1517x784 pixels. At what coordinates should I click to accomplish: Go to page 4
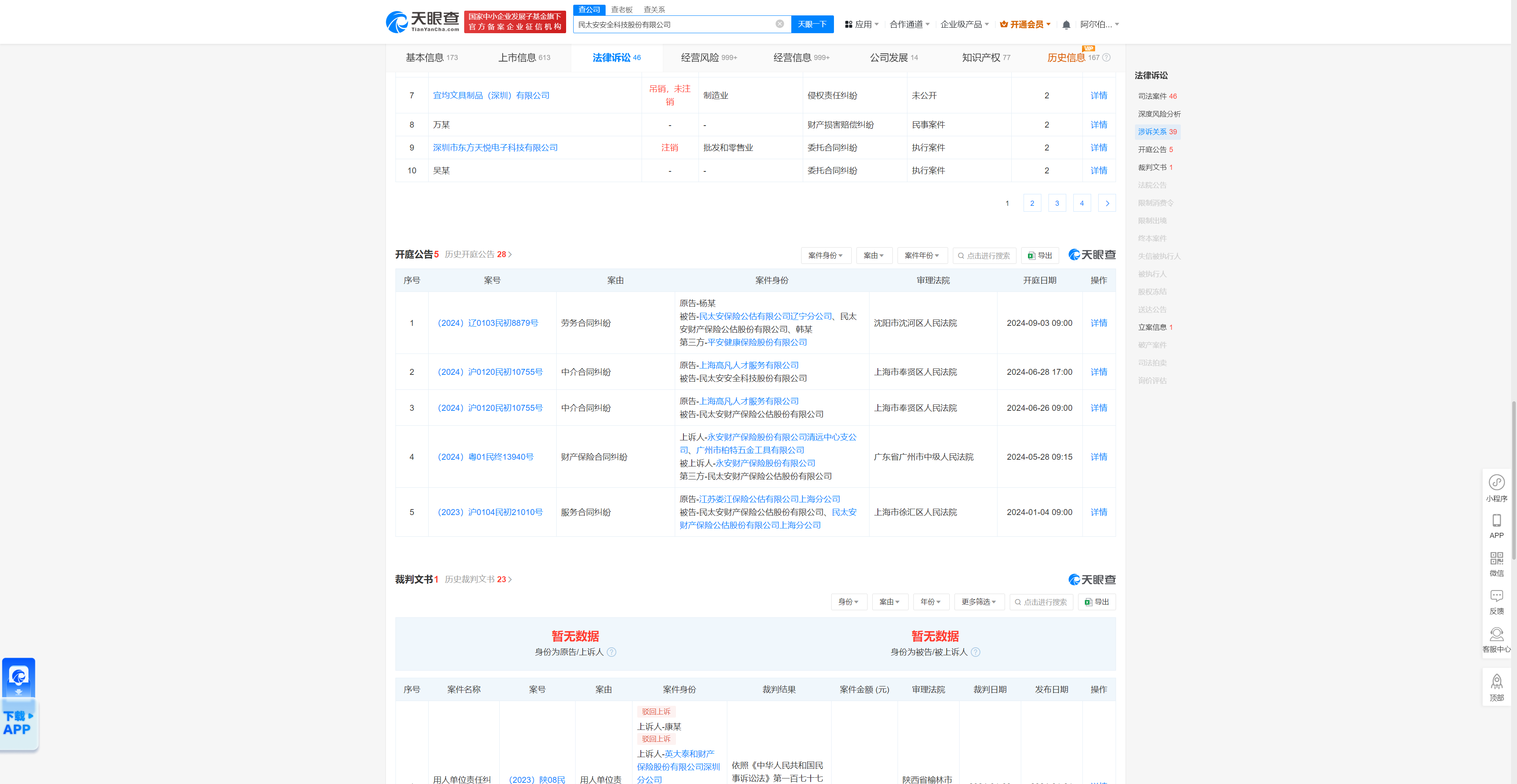(x=1082, y=203)
